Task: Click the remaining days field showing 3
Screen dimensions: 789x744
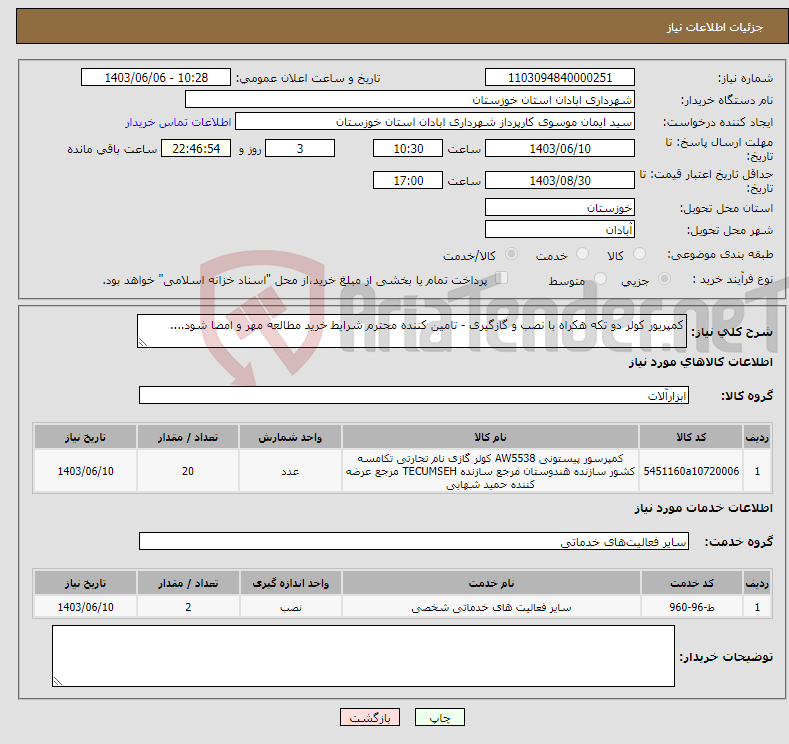Action: (x=300, y=148)
